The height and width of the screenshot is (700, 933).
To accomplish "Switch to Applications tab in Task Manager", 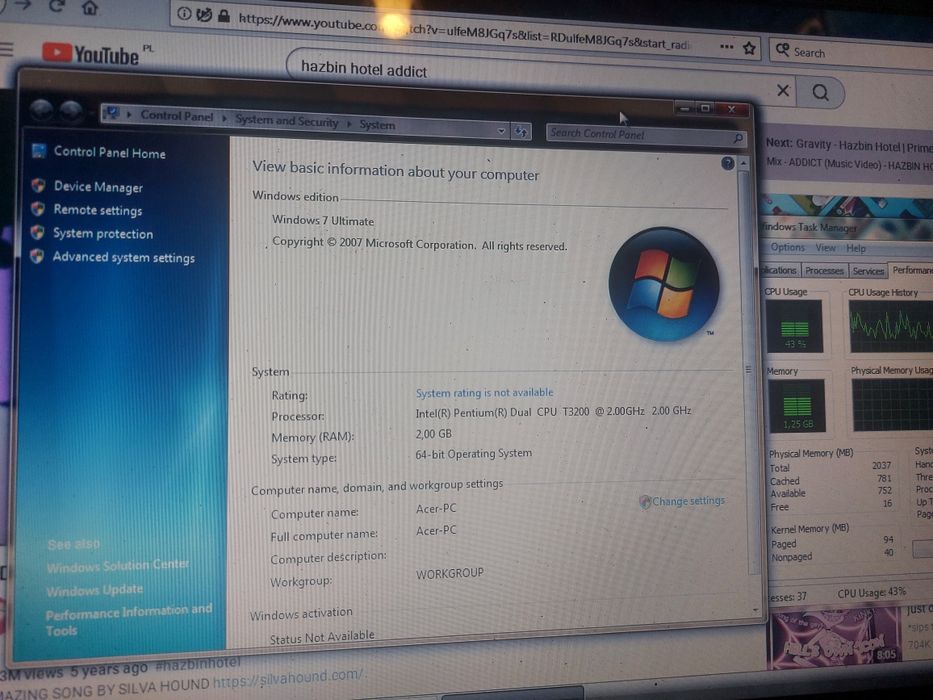I will 780,270.
